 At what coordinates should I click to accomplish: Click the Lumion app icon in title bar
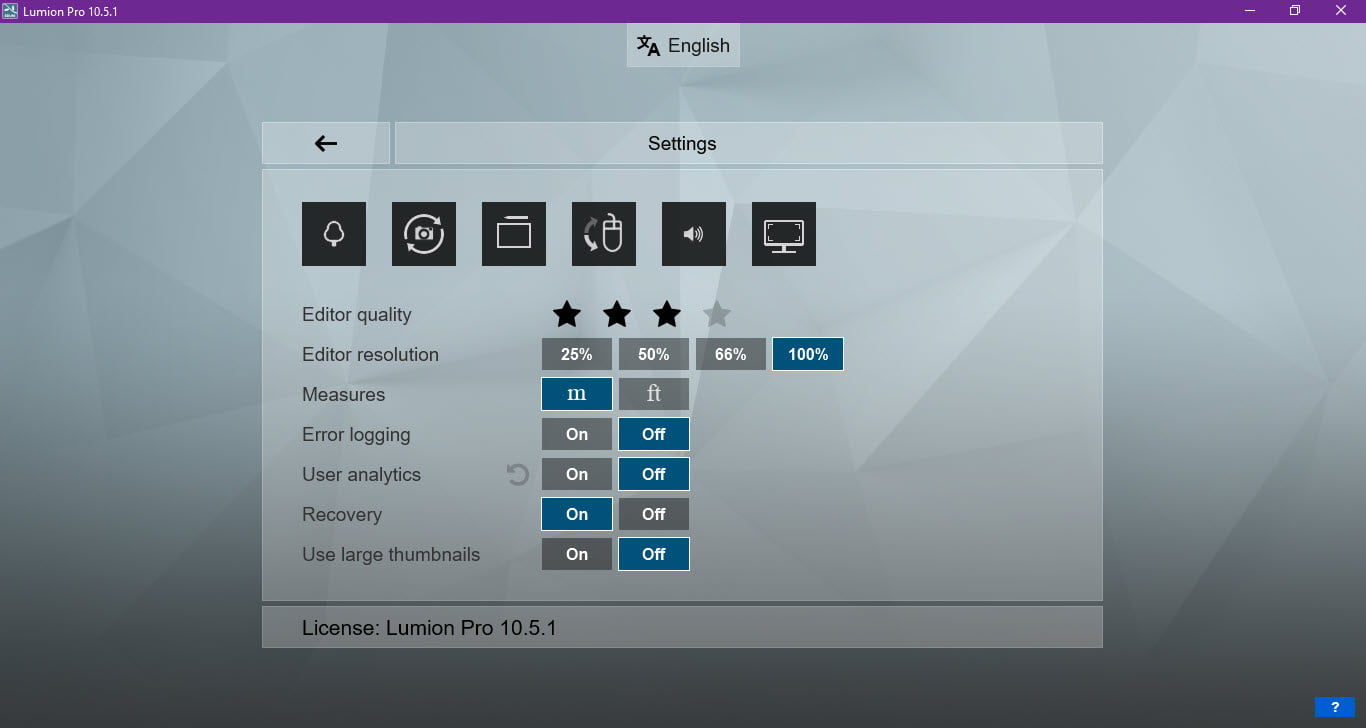[x=10, y=11]
